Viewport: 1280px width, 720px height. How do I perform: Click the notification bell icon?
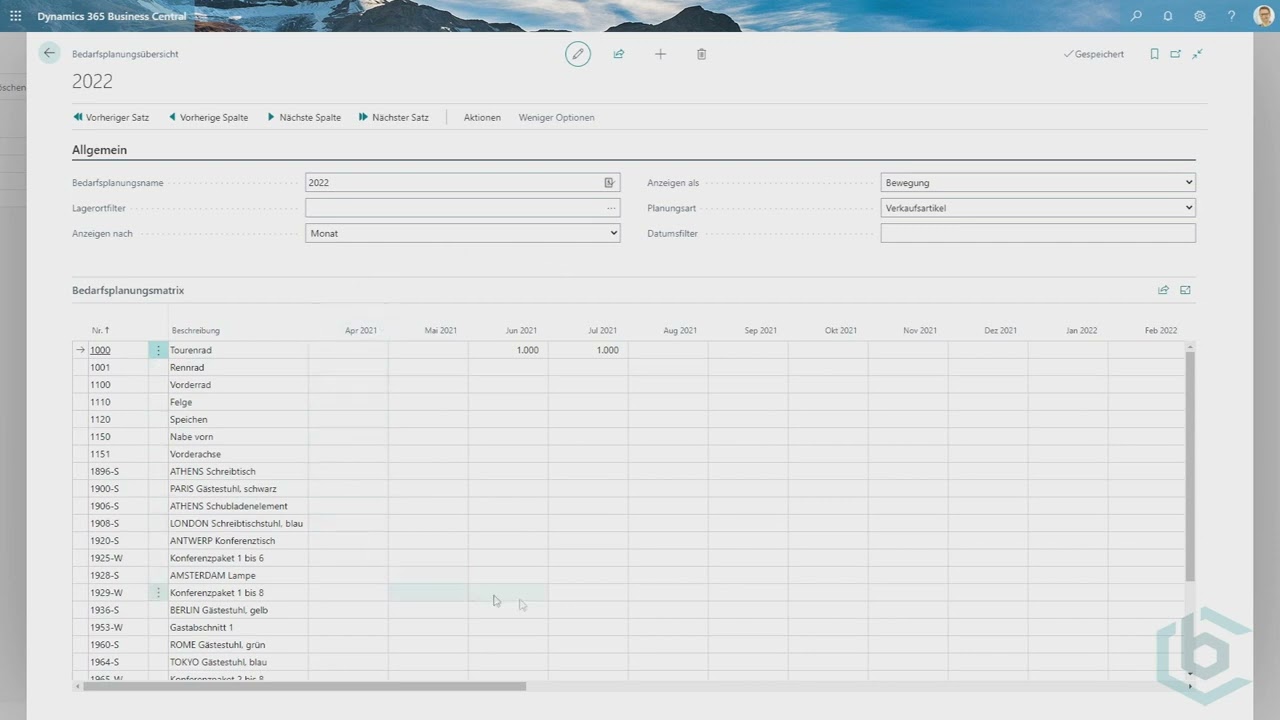point(1167,16)
